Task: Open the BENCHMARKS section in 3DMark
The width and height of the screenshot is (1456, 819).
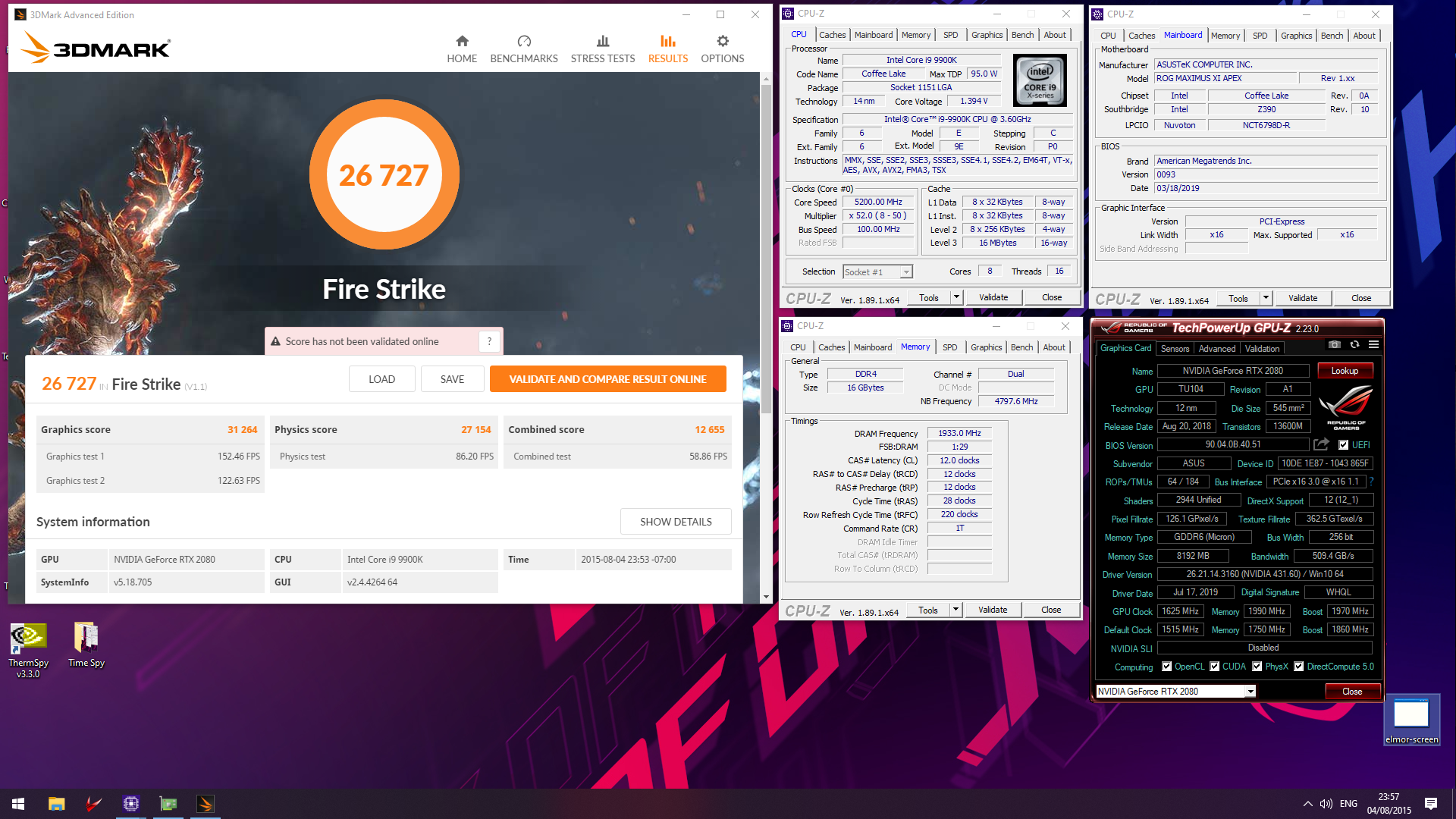Action: point(524,49)
